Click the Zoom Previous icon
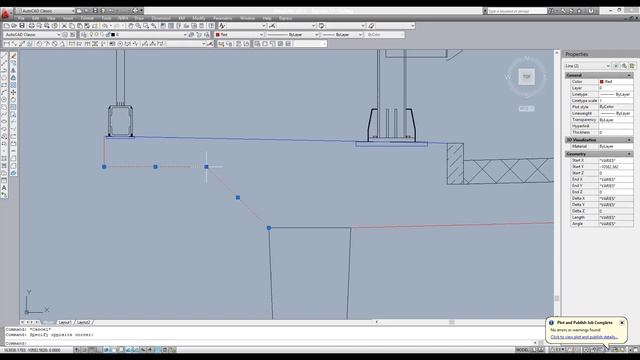The width and height of the screenshot is (640, 360). [154, 26]
